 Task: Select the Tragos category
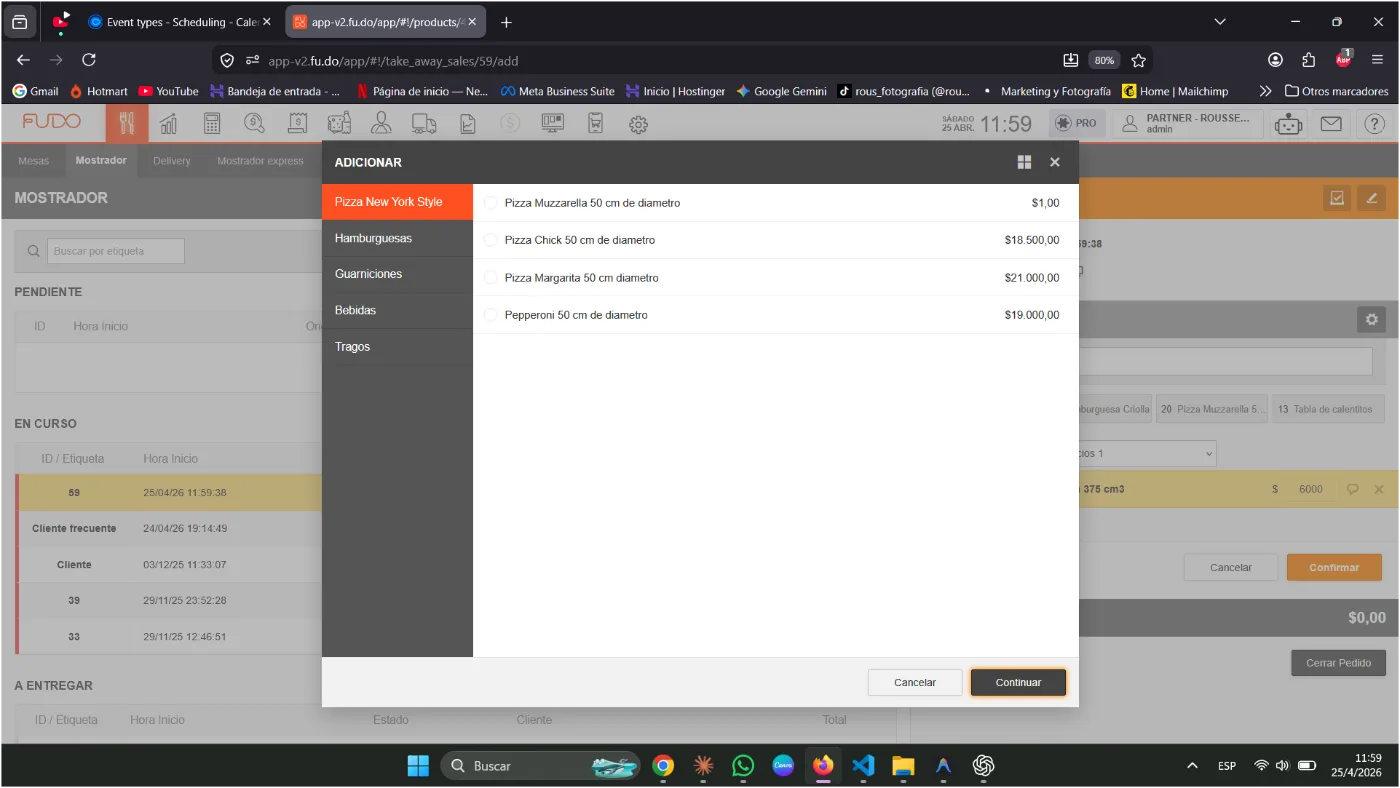tap(397, 347)
